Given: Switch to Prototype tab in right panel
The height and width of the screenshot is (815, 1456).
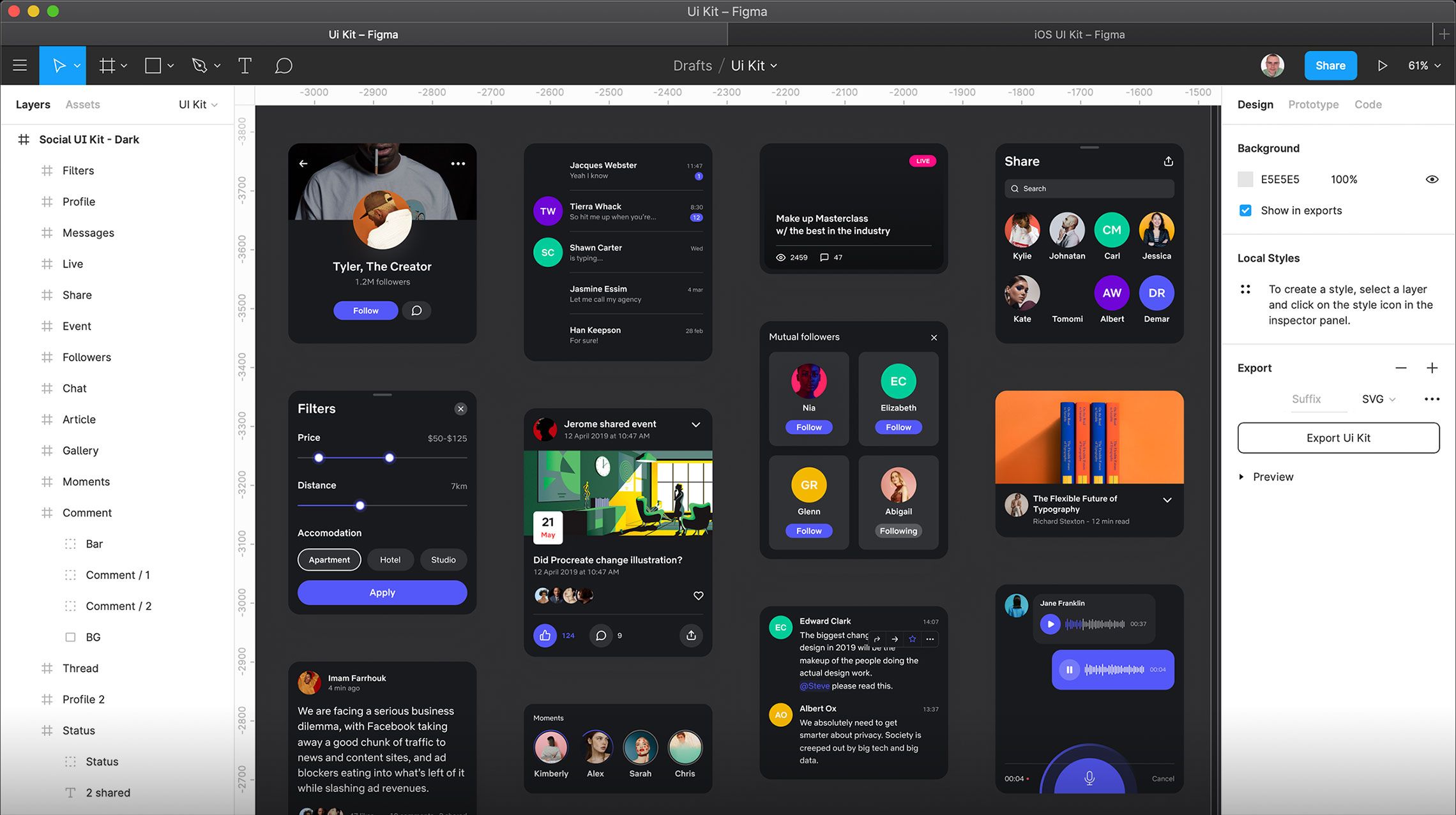Looking at the screenshot, I should tap(1312, 104).
